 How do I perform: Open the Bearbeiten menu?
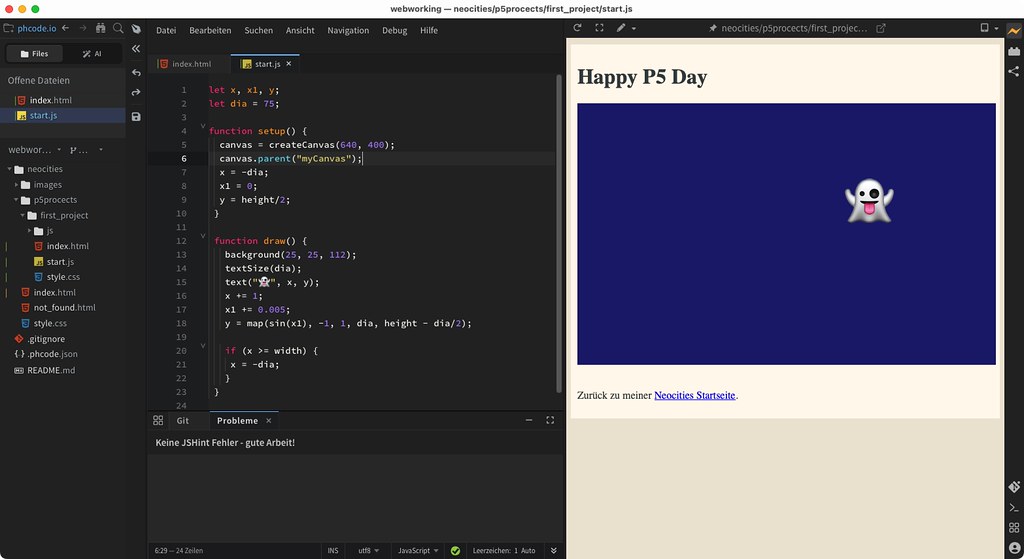click(x=210, y=30)
